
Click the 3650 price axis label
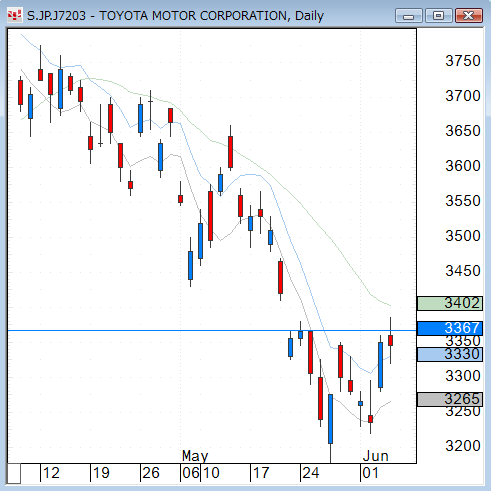463,131
